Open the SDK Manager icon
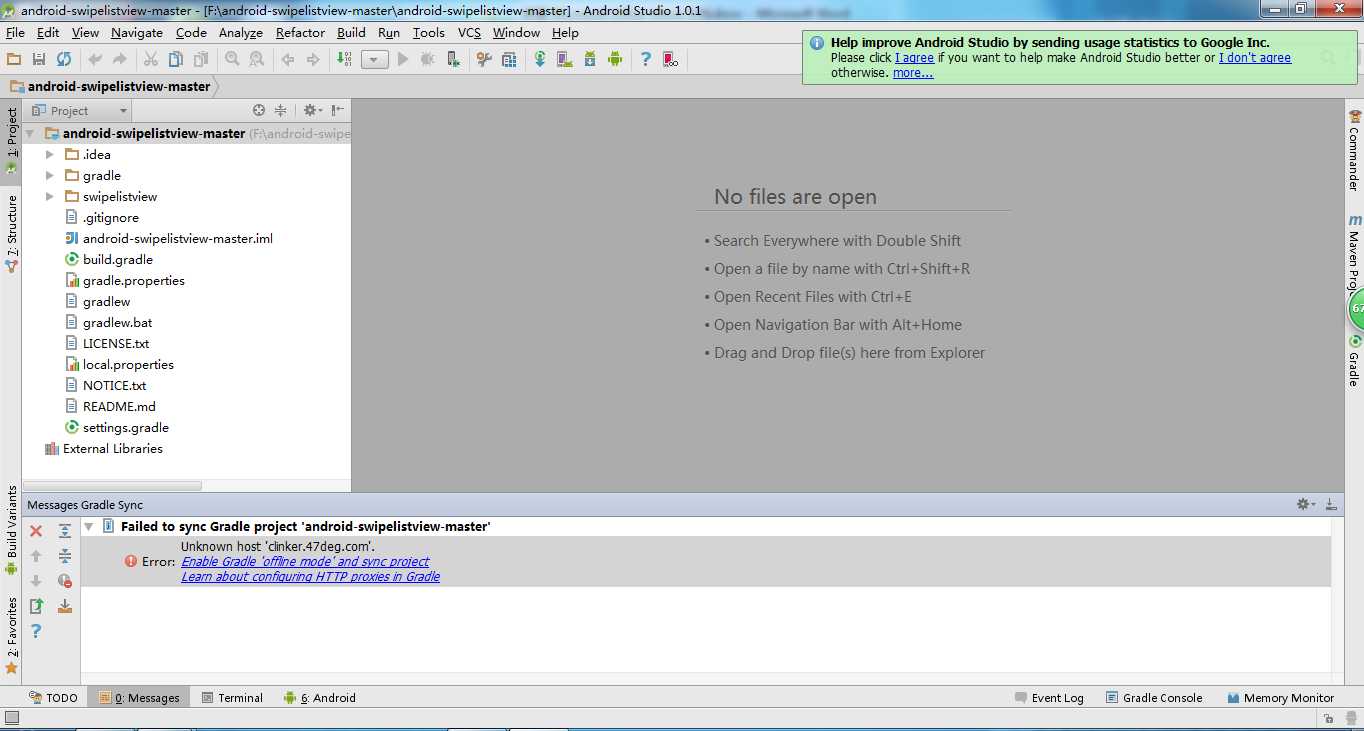This screenshot has height=731, width=1364. (x=590, y=60)
